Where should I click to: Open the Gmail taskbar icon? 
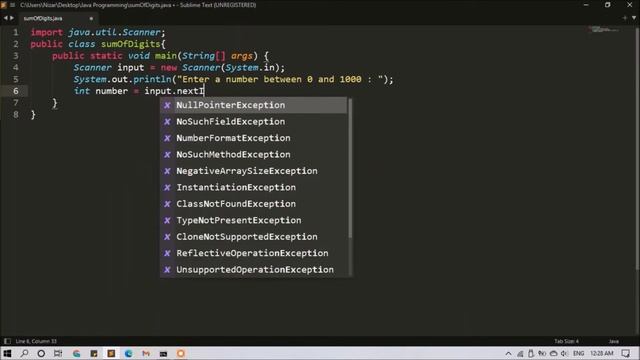tap(146, 353)
